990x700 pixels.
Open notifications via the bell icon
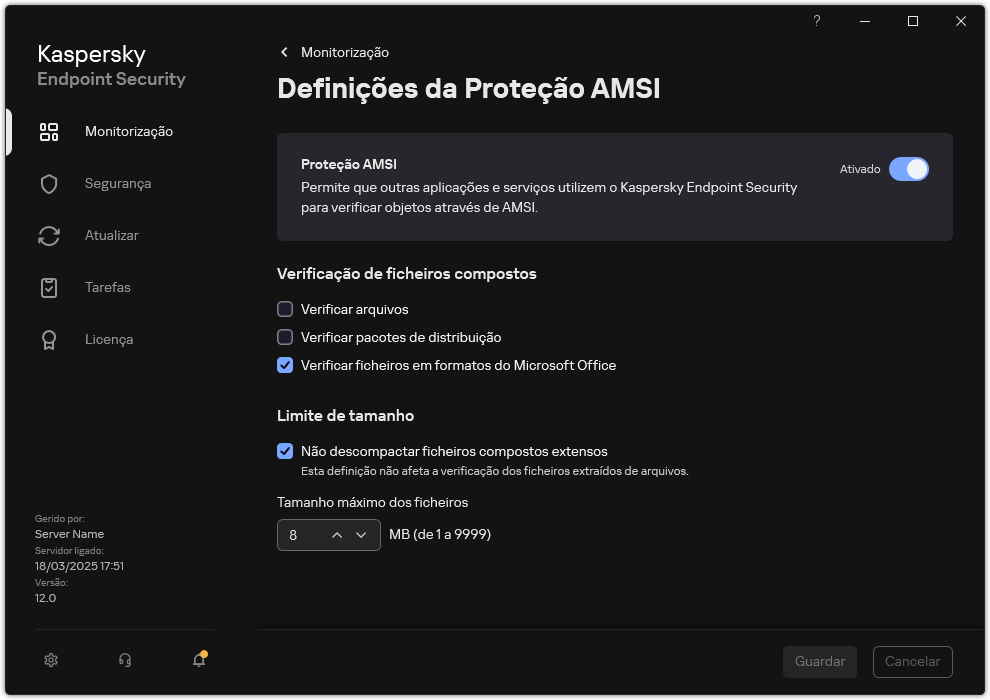198,660
